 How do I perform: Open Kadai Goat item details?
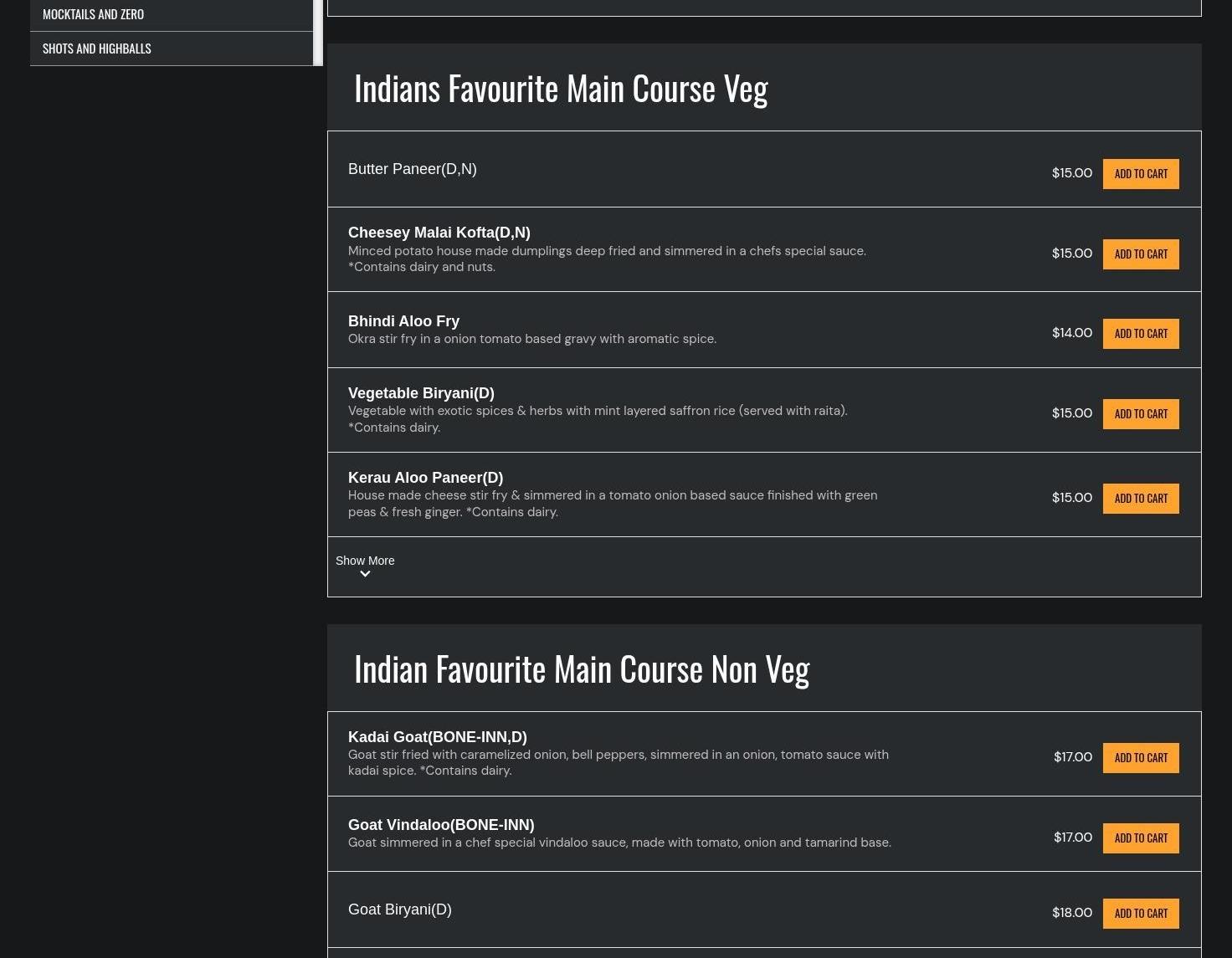pos(437,737)
